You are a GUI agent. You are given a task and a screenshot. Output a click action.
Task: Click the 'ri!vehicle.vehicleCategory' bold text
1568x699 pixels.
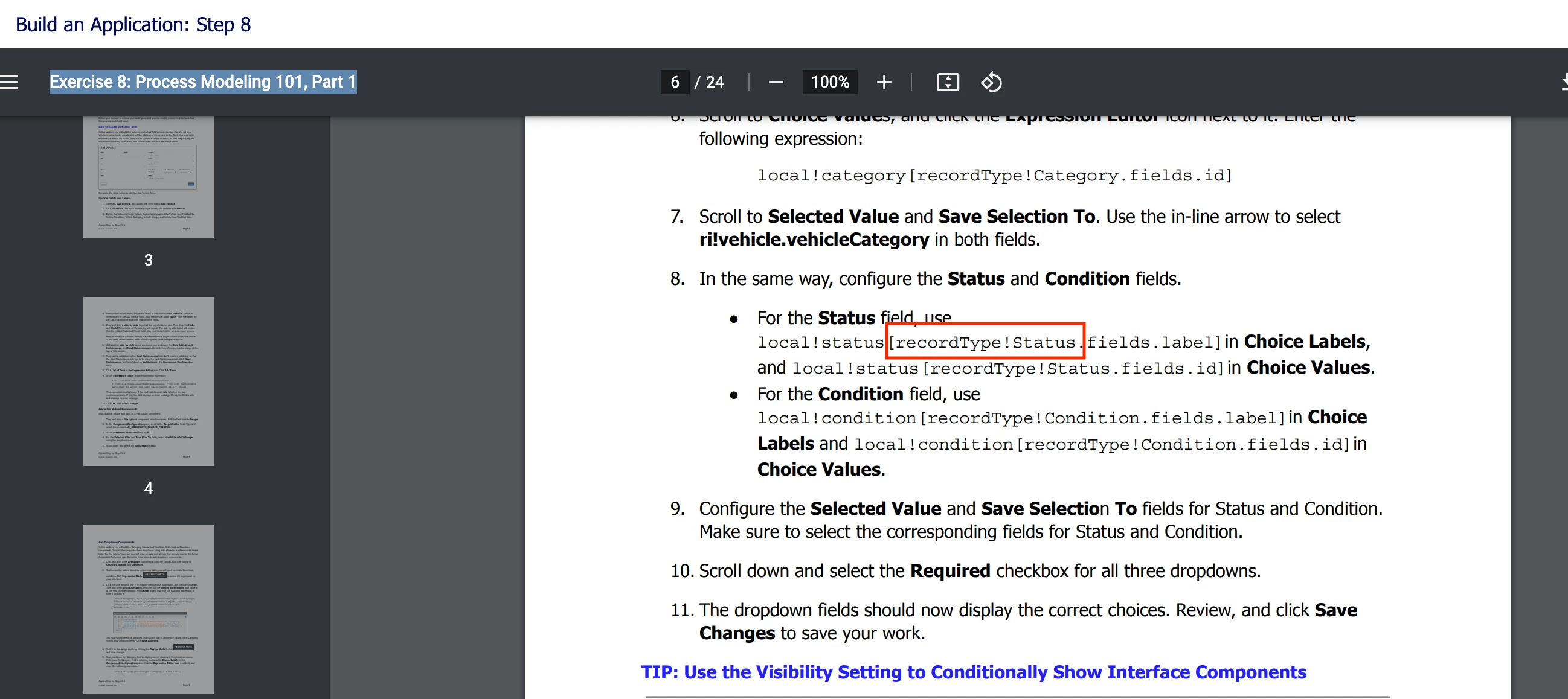814,240
